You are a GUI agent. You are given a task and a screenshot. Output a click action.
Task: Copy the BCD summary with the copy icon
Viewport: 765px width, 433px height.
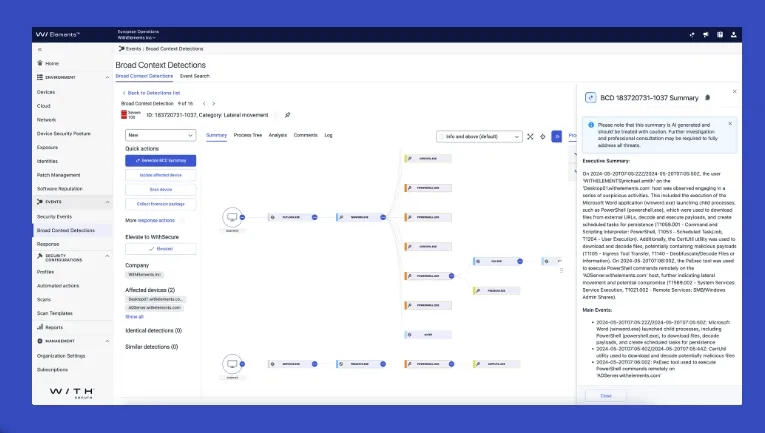(707, 98)
